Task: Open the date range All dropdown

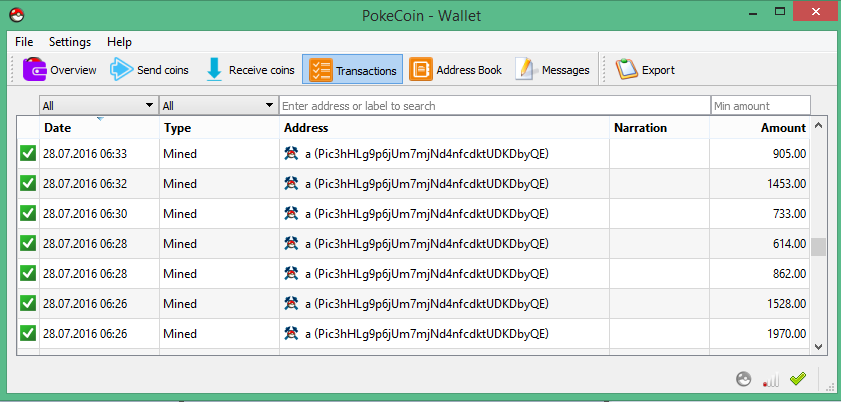Action: [99, 106]
